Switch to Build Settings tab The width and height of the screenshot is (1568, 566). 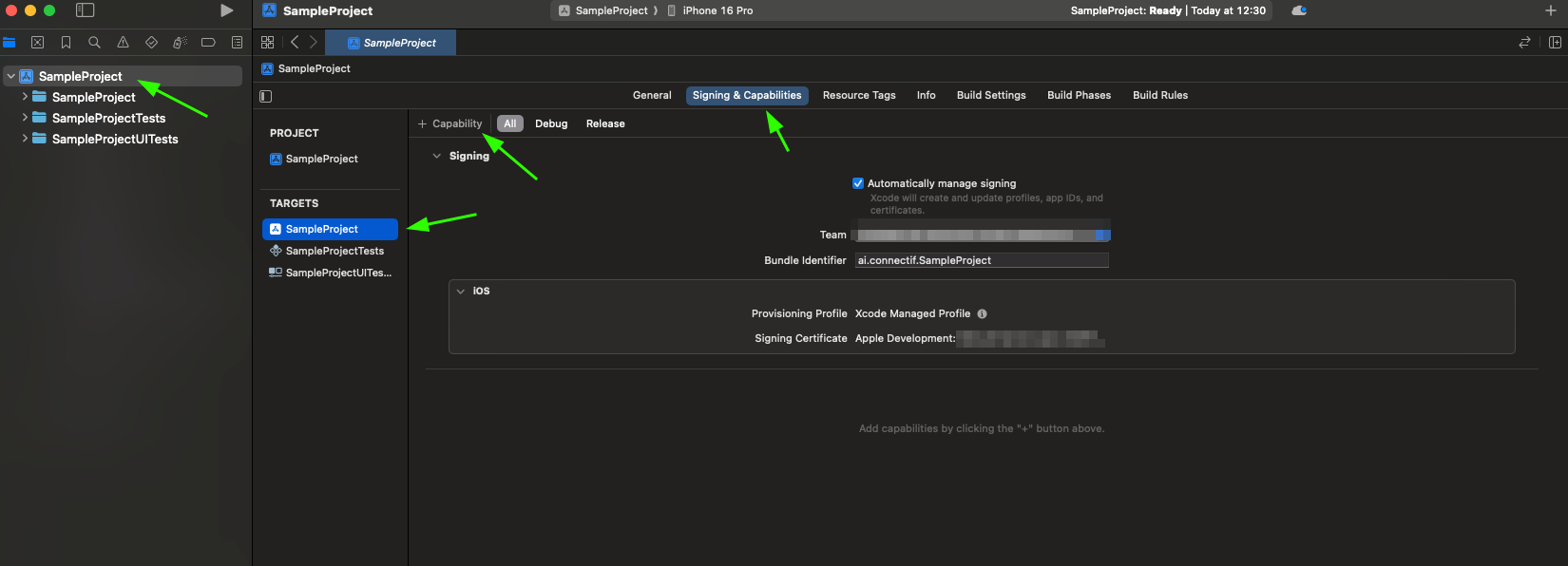991,95
